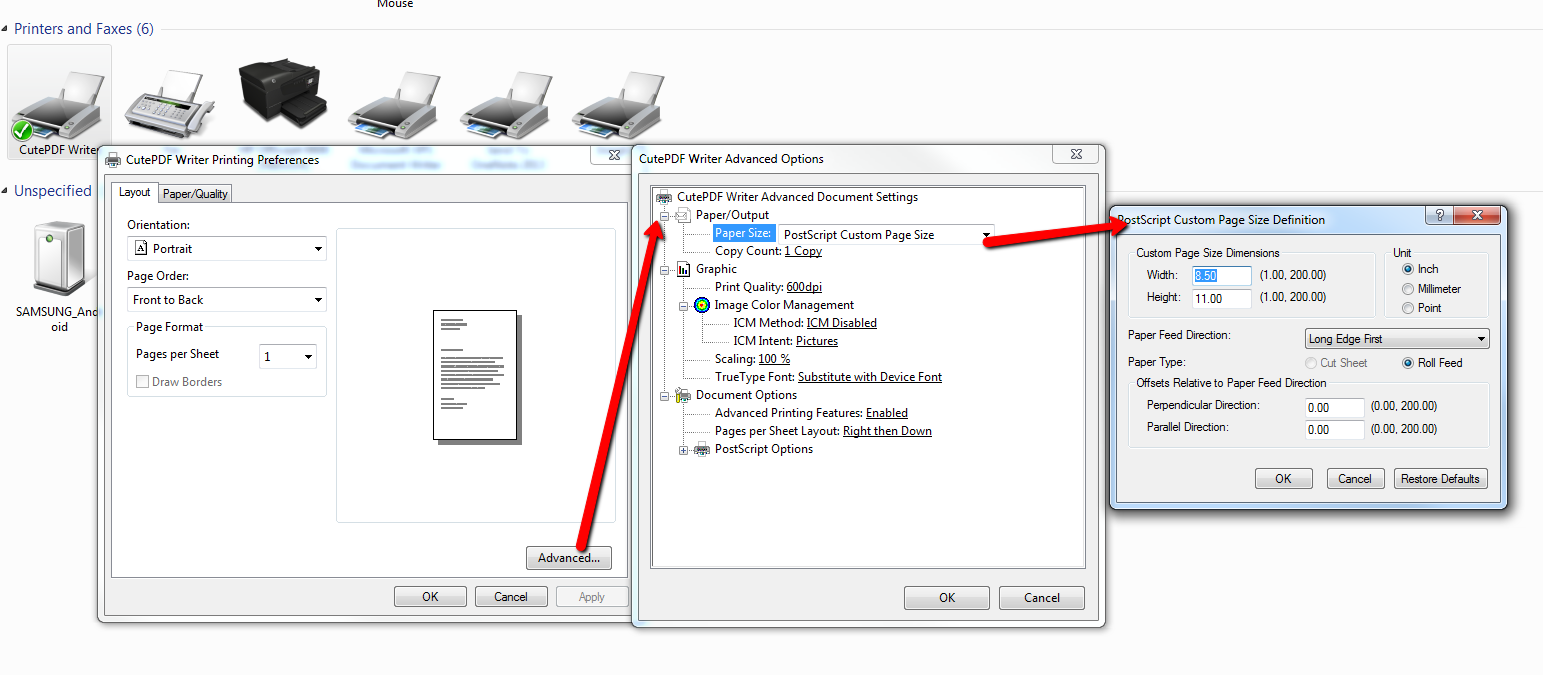The width and height of the screenshot is (1543, 675).
Task: Click the Perpendicular Direction offset field
Action: tap(1335, 407)
